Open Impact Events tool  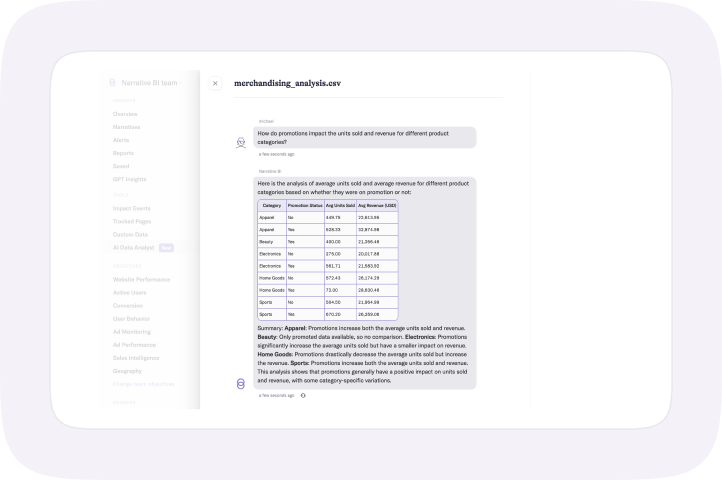131,208
